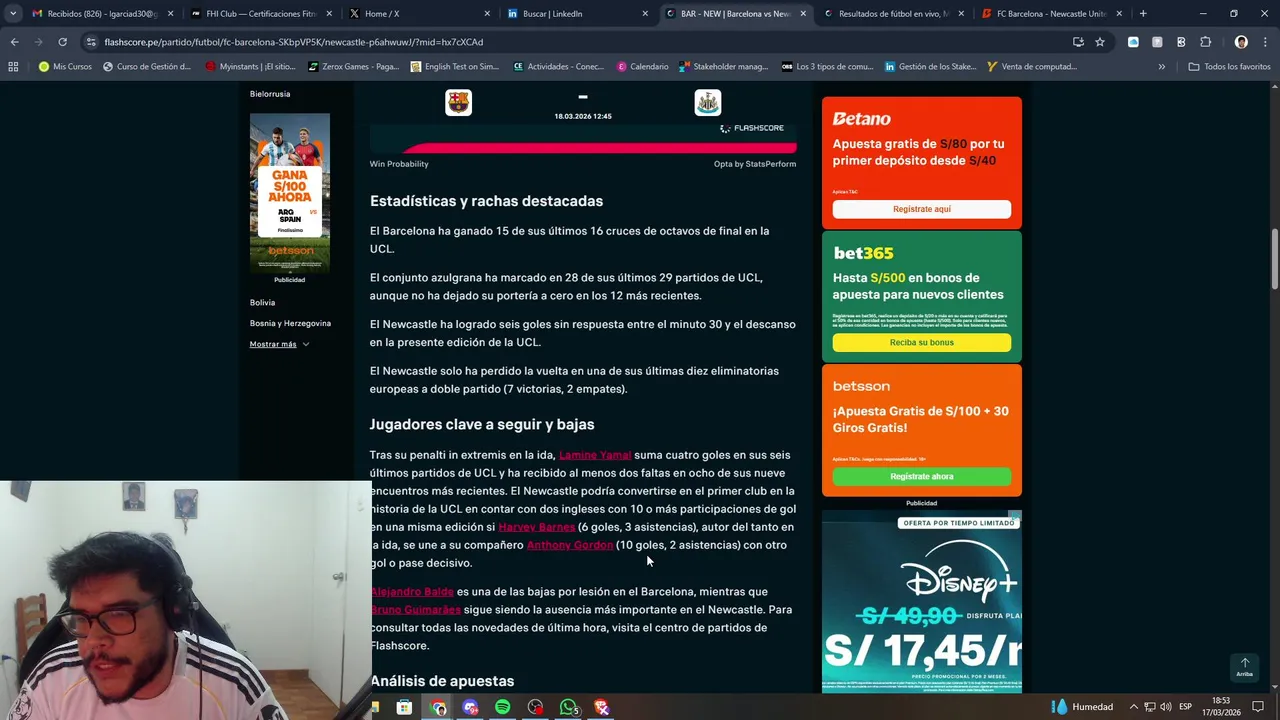
Task: Open English Test on Sim bookmark
Action: [455, 67]
